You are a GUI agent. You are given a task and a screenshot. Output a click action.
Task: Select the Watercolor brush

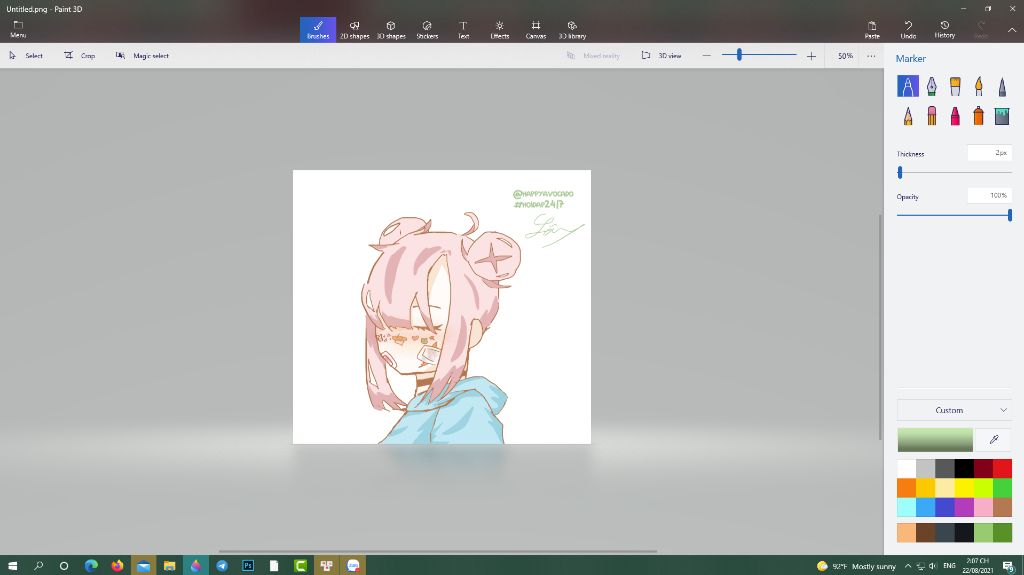pos(978,86)
